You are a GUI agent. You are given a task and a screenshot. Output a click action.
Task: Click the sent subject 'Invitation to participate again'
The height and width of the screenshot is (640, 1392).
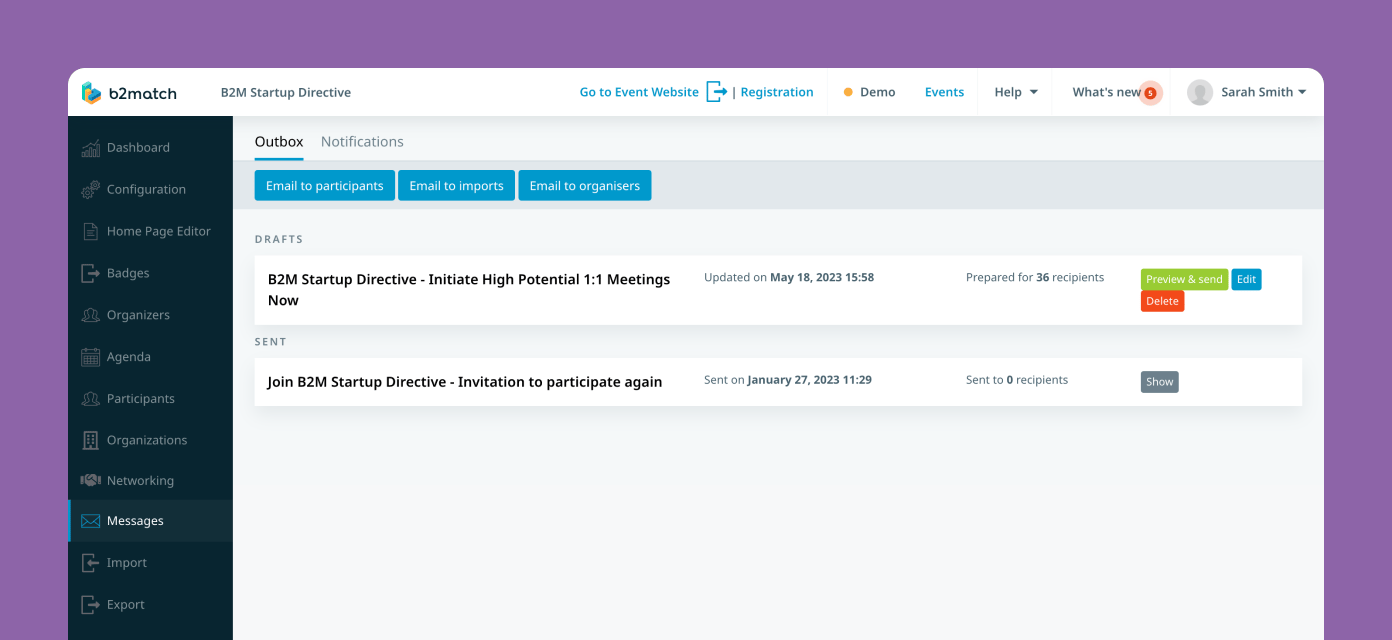[x=464, y=382]
